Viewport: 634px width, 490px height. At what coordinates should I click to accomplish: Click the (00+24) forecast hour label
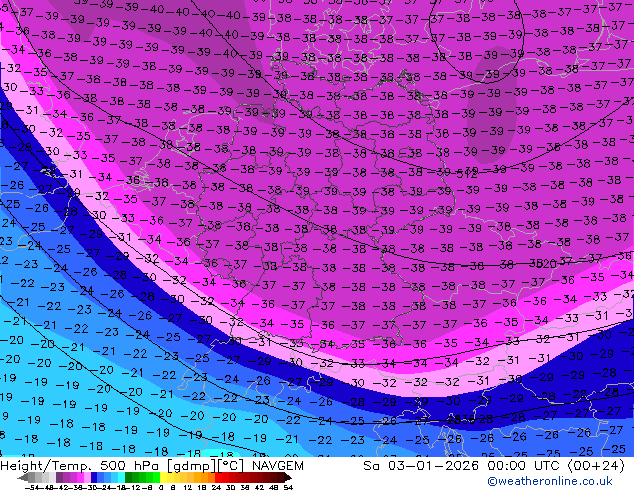tap(596, 466)
